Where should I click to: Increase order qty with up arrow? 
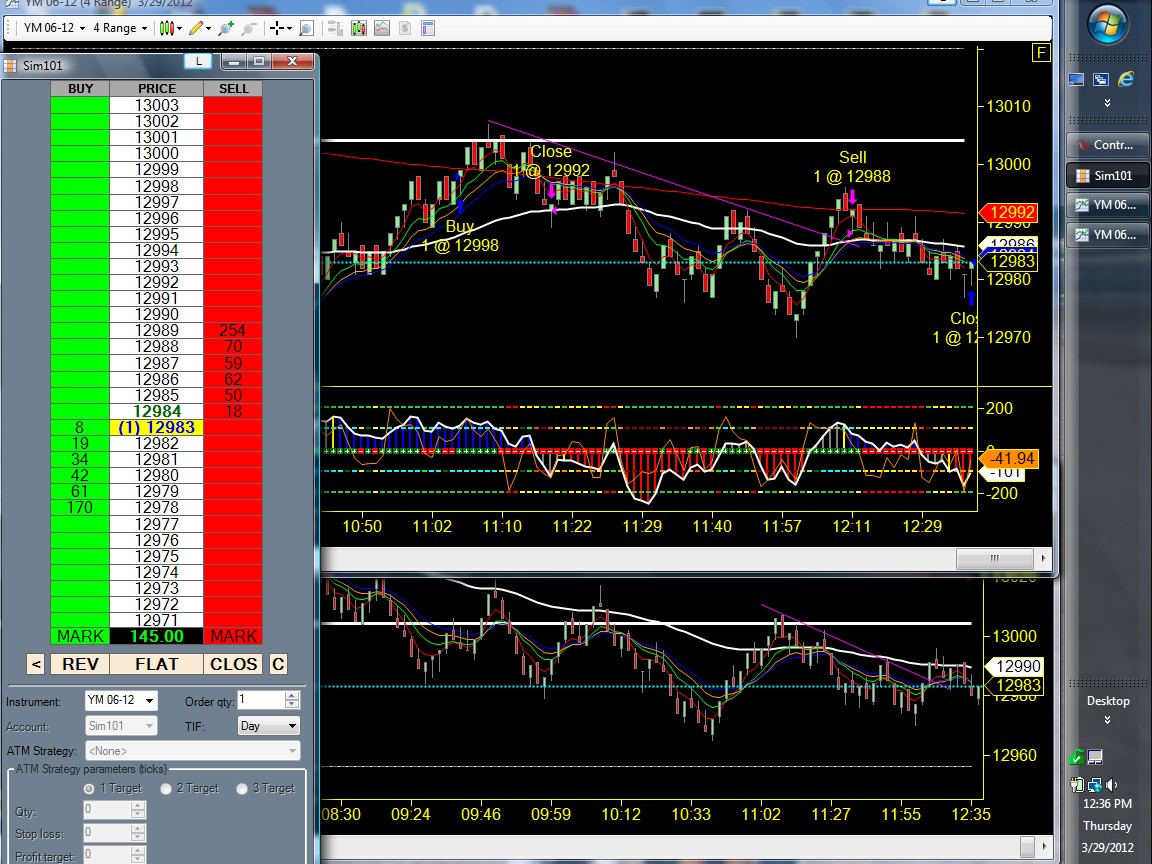click(292, 696)
